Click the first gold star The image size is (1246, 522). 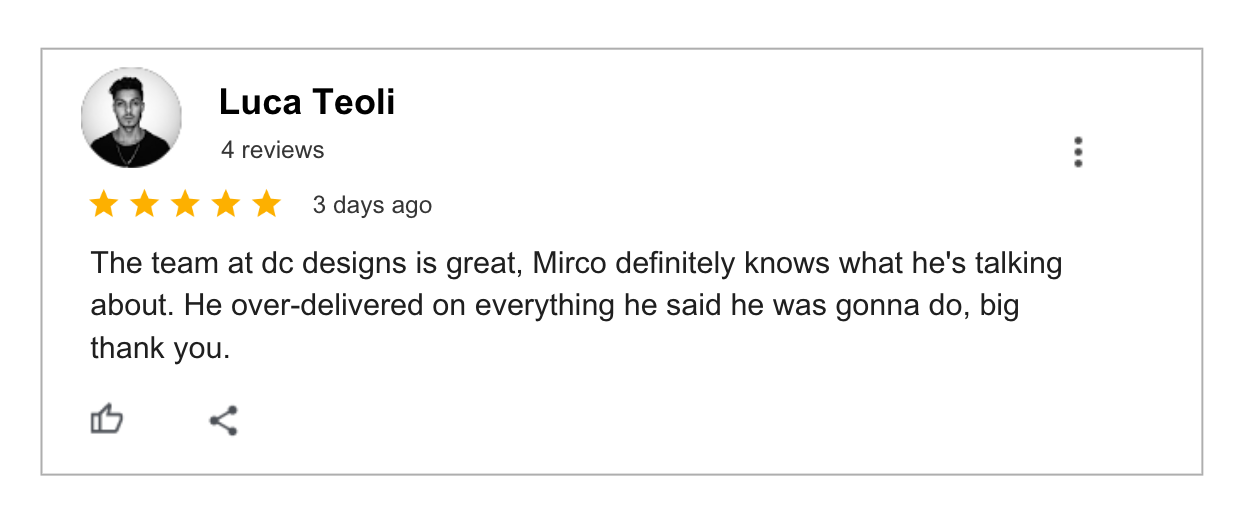(104, 205)
